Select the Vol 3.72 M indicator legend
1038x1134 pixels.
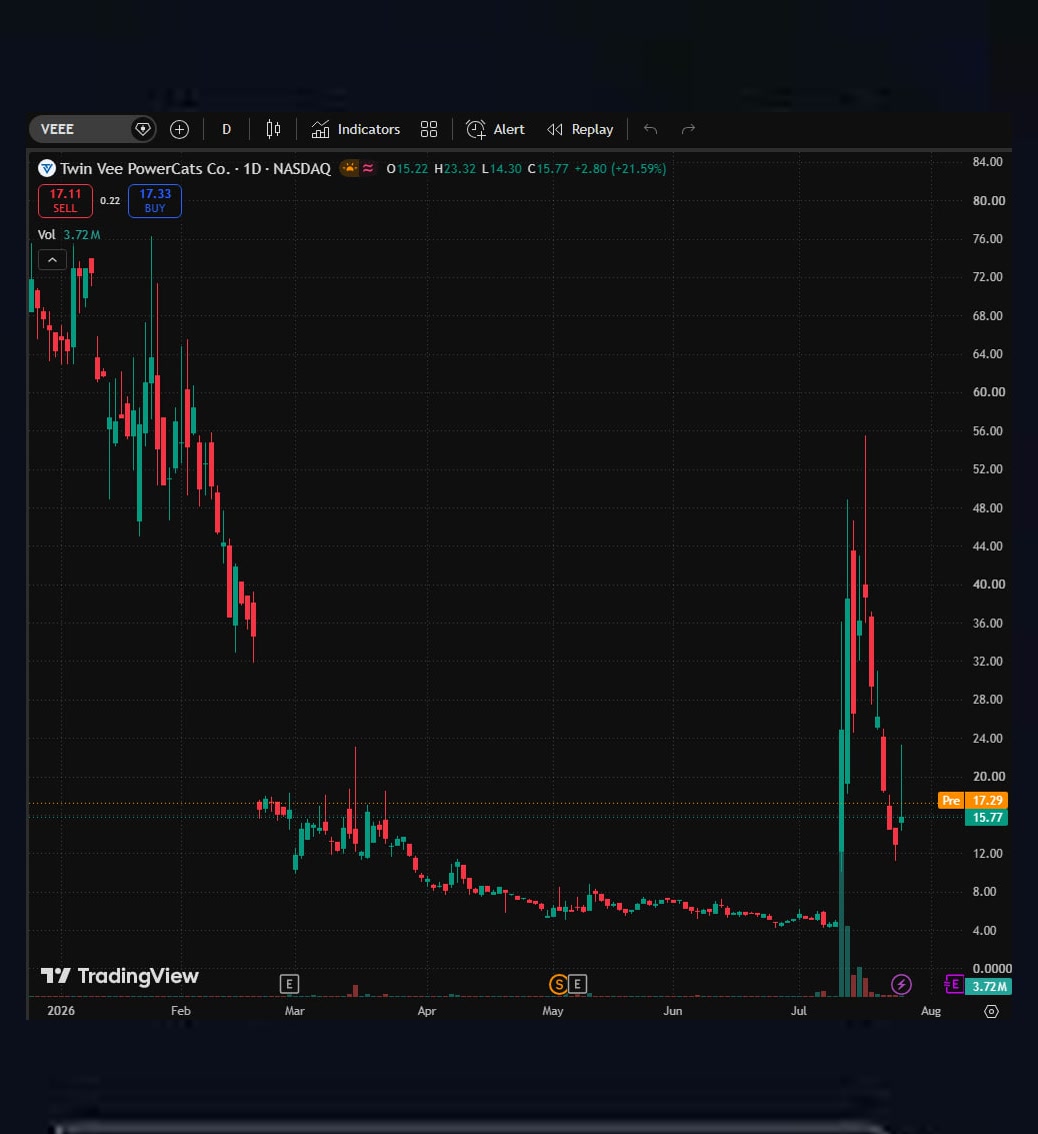(69, 234)
